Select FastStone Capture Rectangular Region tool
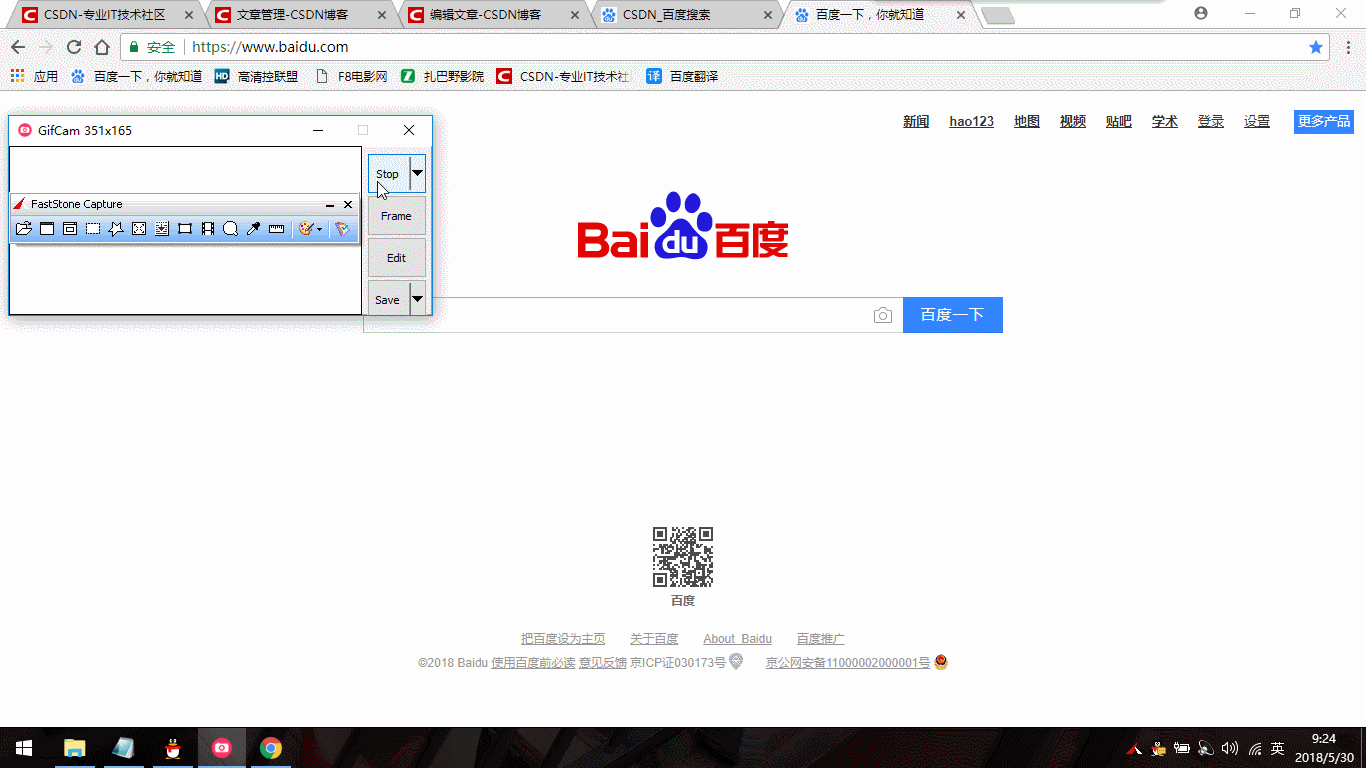Image resolution: width=1366 pixels, height=768 pixels. point(93,229)
